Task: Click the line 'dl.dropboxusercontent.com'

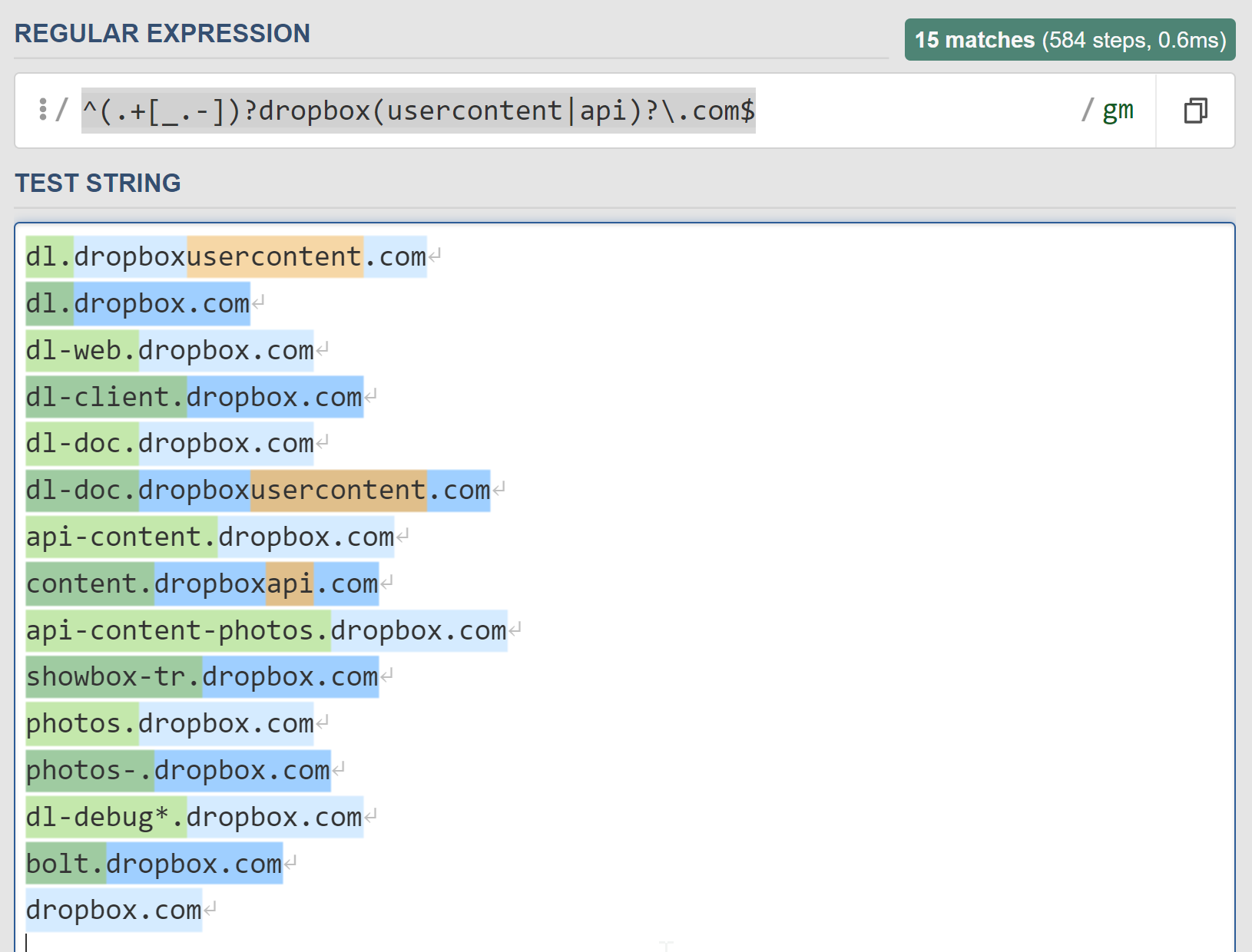Action: tap(226, 256)
